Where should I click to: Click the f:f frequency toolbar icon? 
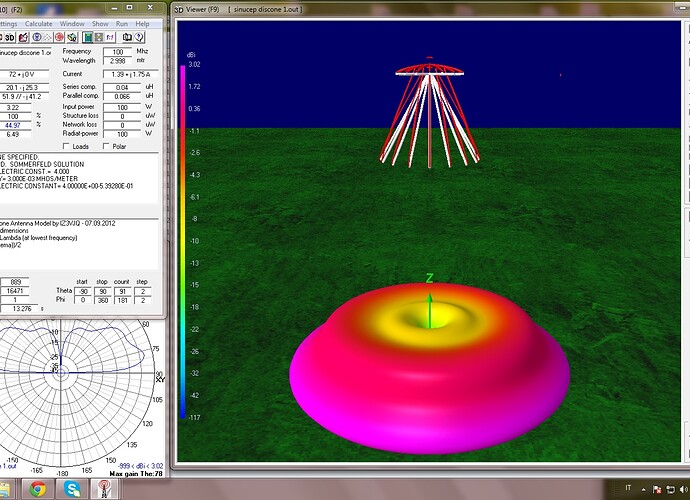[109, 37]
